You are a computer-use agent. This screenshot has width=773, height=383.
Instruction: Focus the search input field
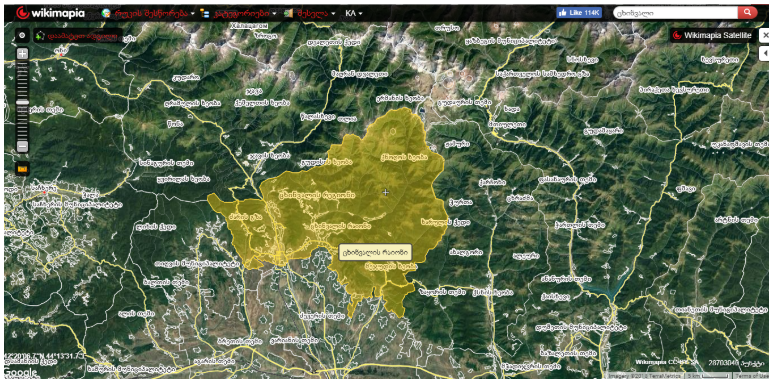click(675, 13)
